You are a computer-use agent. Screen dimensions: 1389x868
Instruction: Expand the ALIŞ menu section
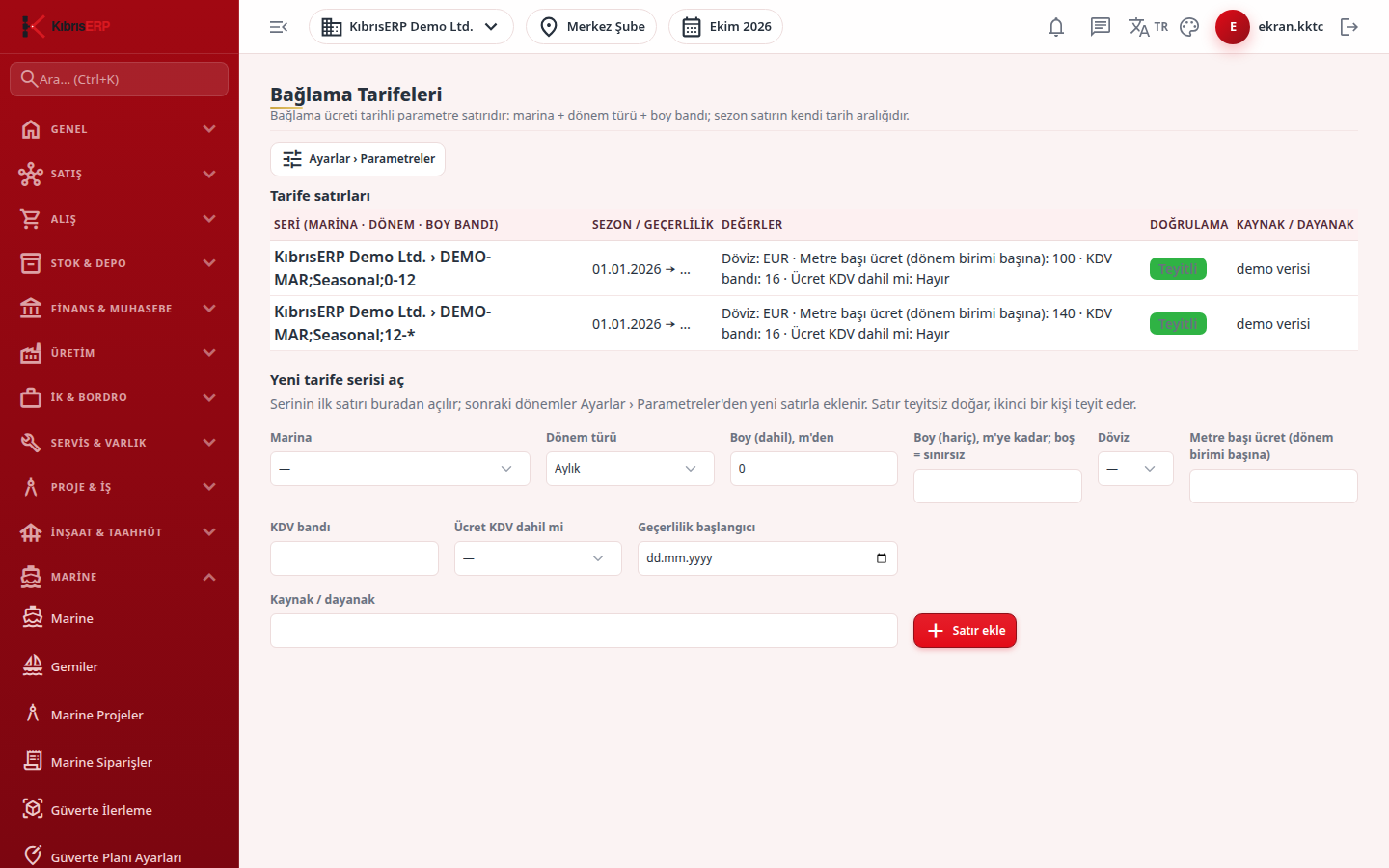coord(120,219)
